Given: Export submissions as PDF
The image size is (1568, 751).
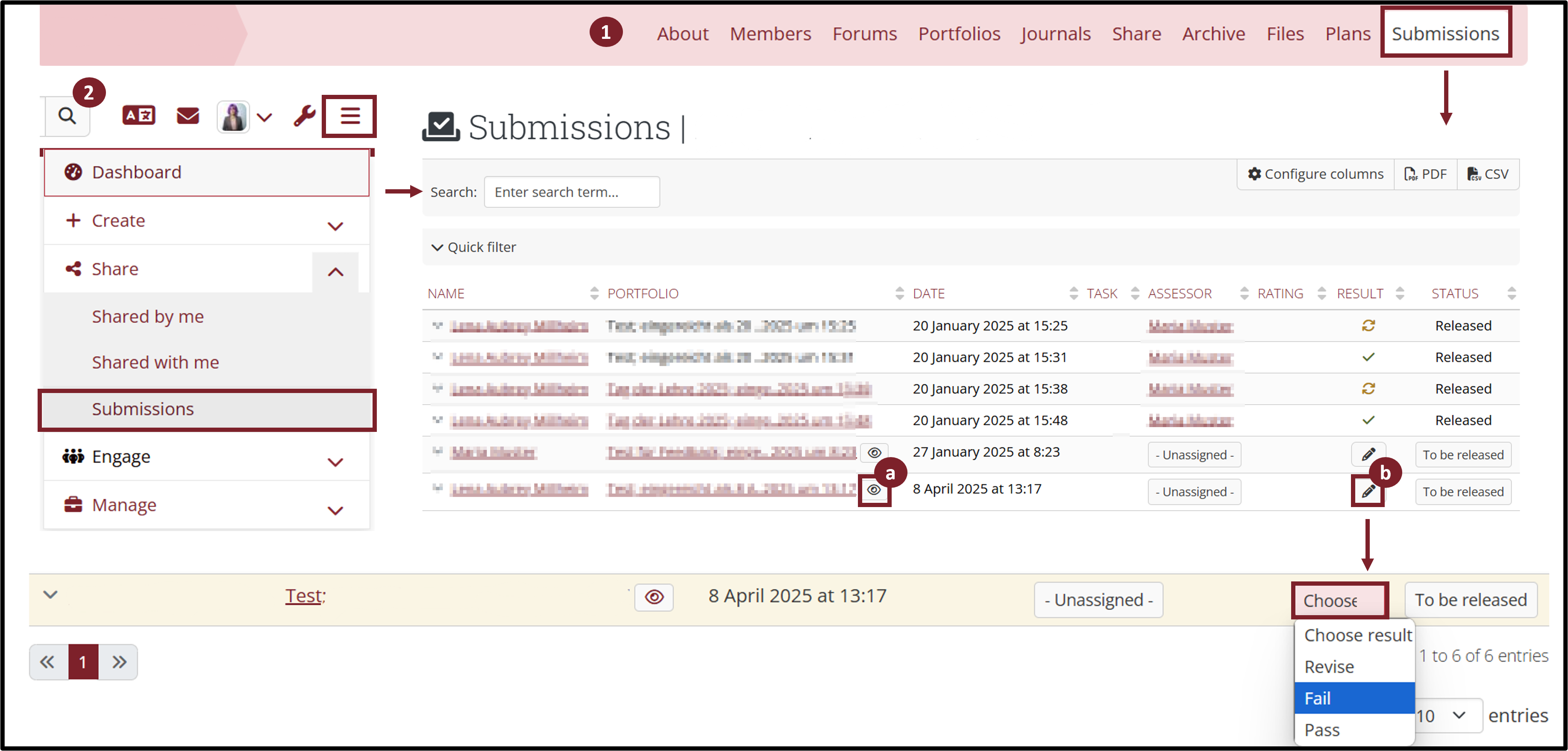Looking at the screenshot, I should [x=1426, y=174].
